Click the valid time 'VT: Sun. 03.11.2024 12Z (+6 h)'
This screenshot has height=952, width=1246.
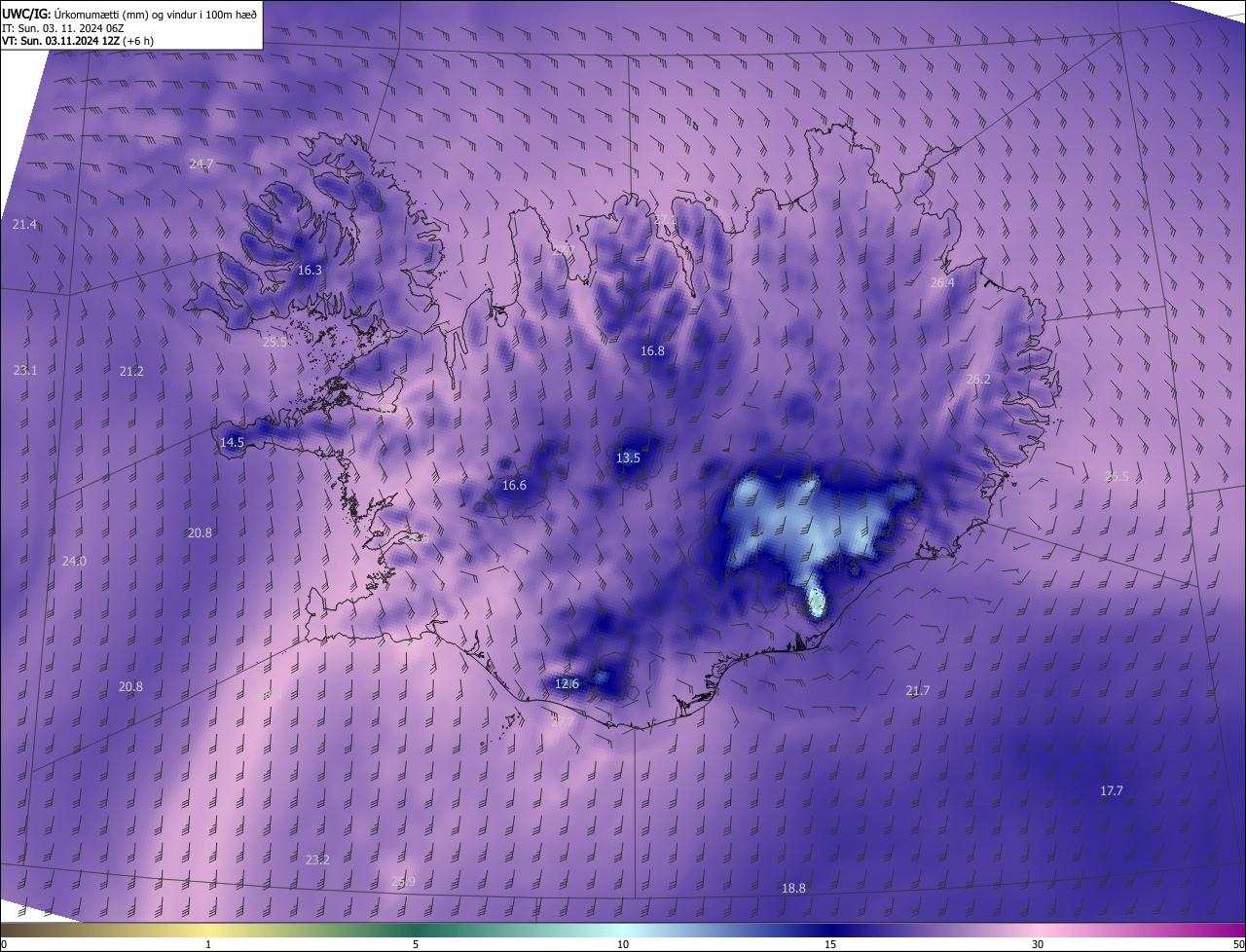click(x=78, y=41)
